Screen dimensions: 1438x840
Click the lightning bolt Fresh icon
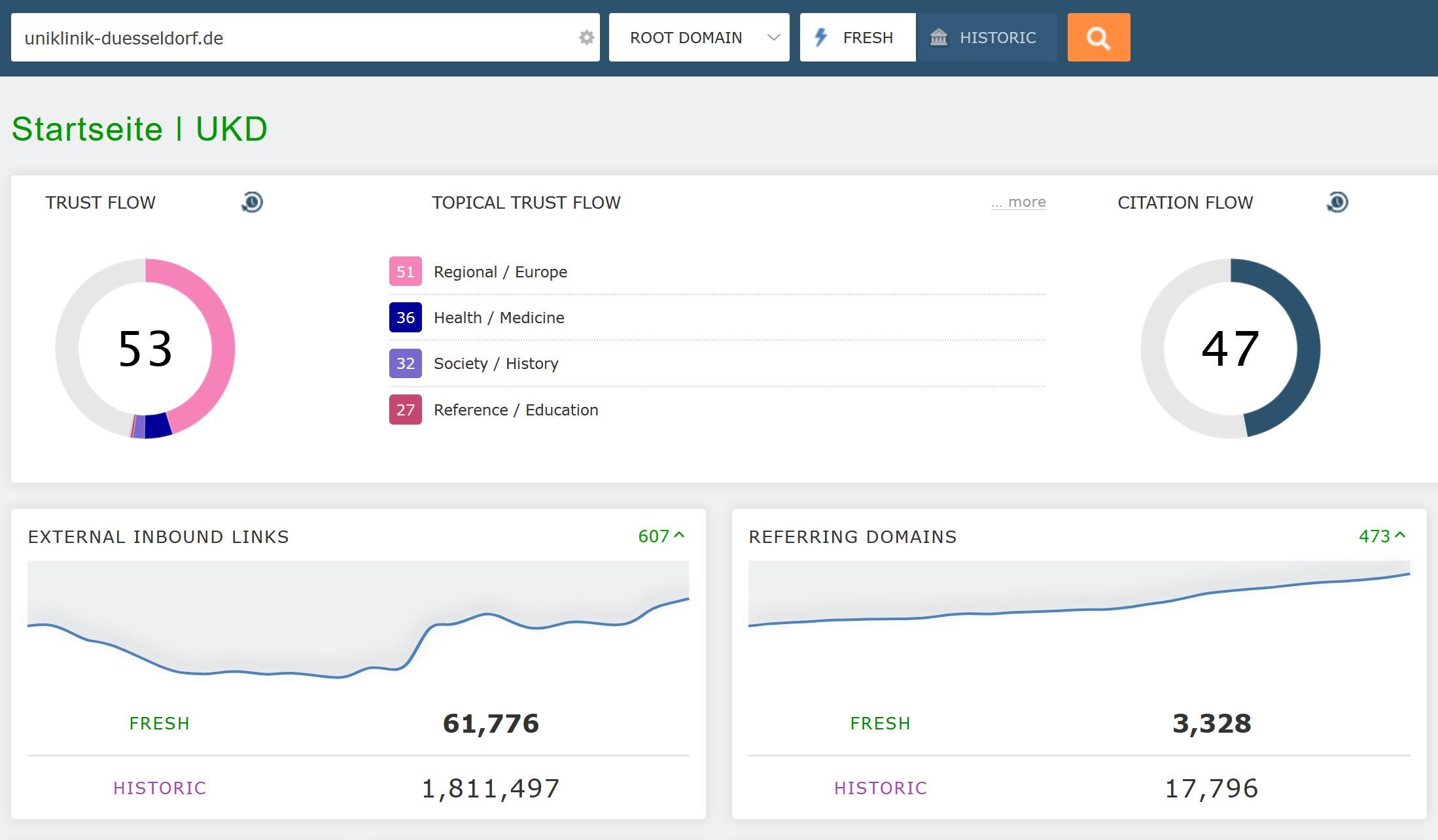(x=820, y=37)
